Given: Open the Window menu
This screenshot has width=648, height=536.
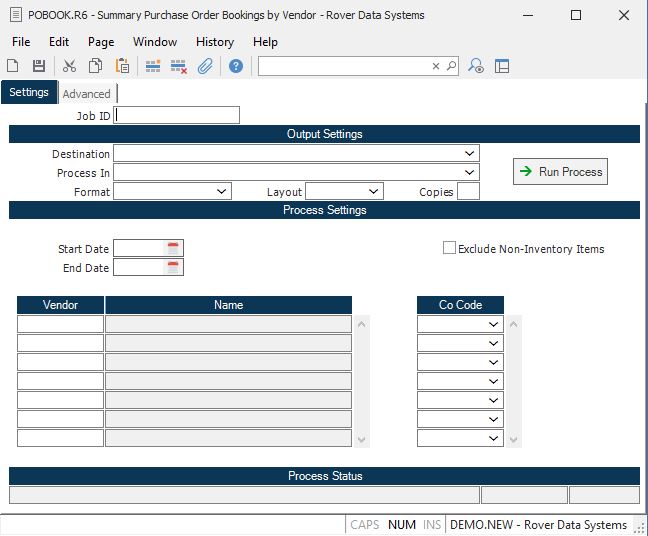Looking at the screenshot, I should click(155, 42).
